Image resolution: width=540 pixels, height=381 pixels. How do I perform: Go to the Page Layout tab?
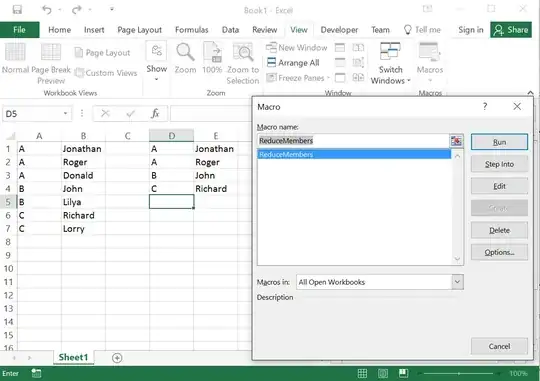pos(139,30)
